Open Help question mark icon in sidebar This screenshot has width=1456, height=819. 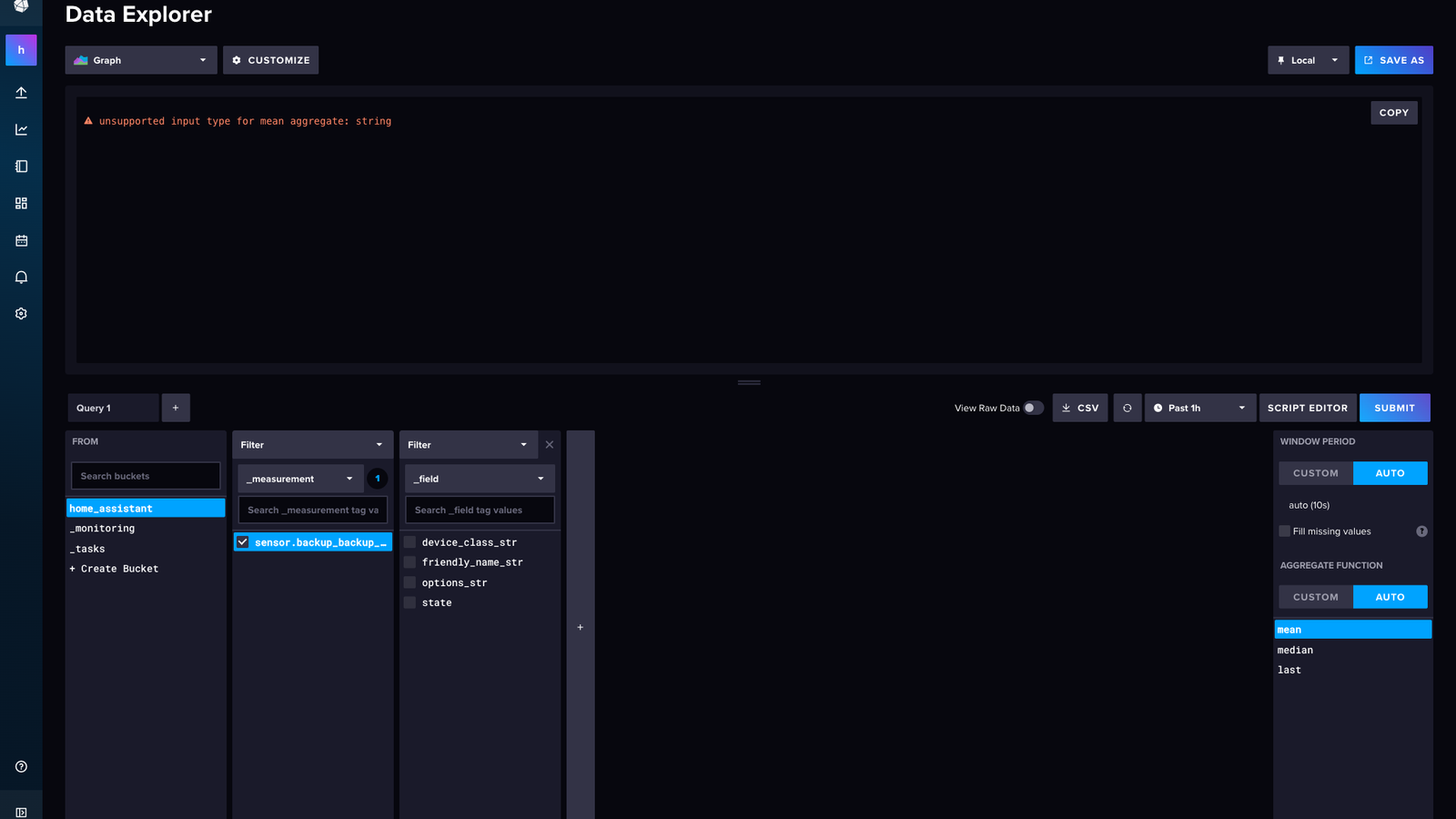[x=21, y=766]
